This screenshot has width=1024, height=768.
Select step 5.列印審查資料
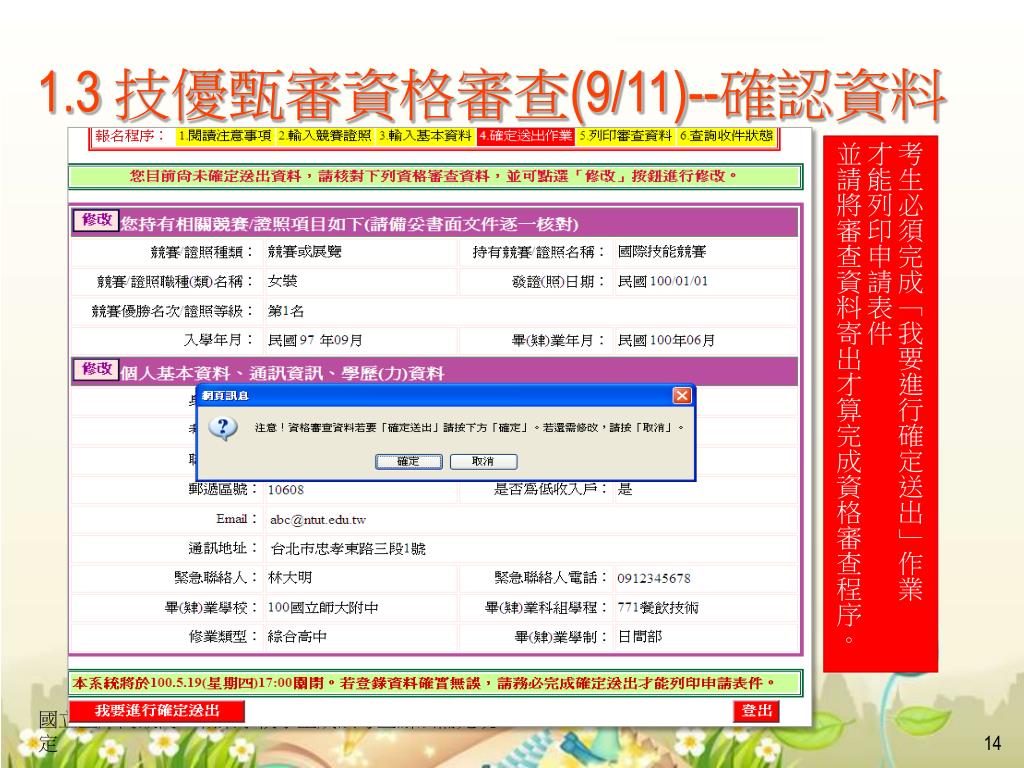pyautogui.click(x=625, y=136)
